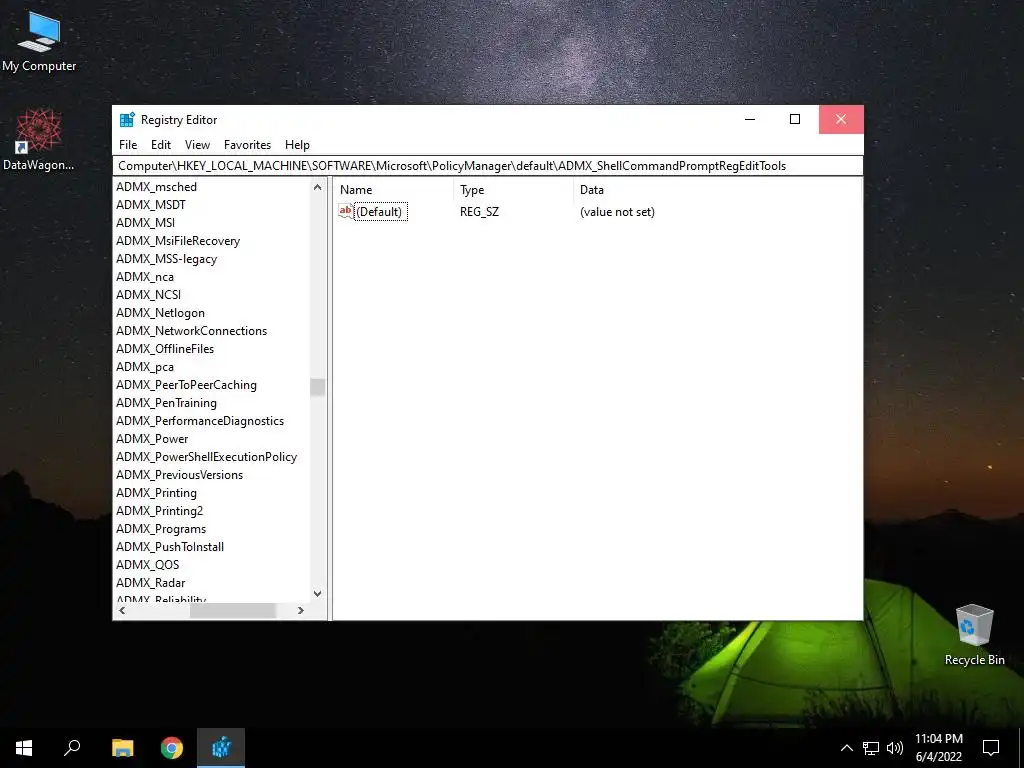
Task: Select ADMX_QOS key in tree
Action: 147,565
